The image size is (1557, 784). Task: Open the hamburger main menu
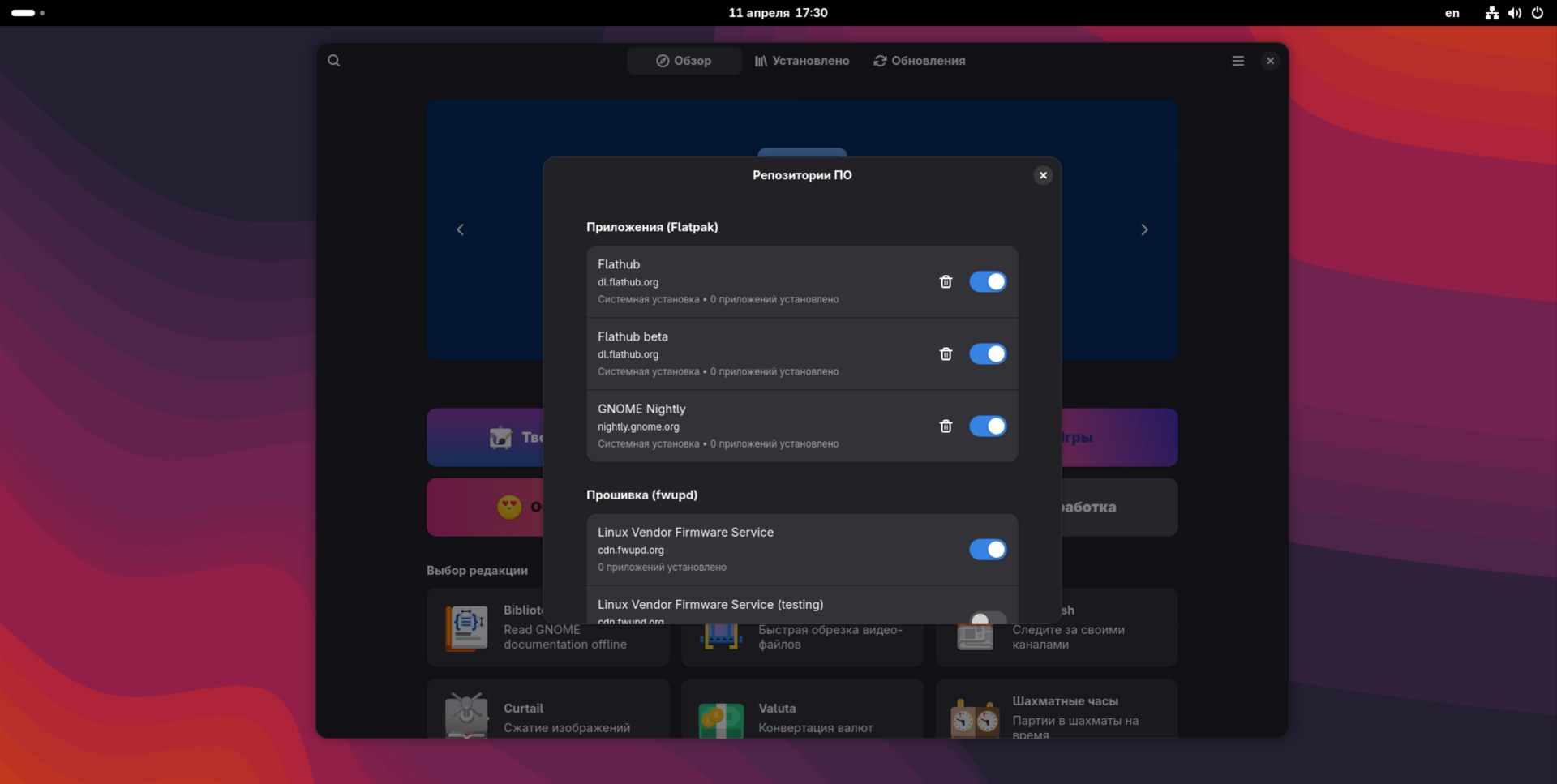(x=1237, y=61)
